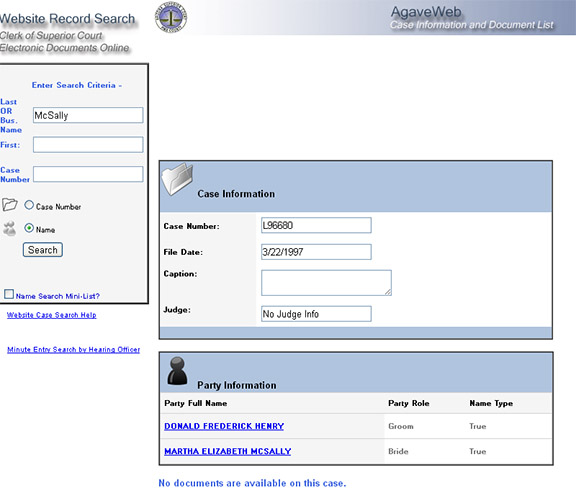Click the Caption text area
The height and width of the screenshot is (498, 576).
[326, 283]
